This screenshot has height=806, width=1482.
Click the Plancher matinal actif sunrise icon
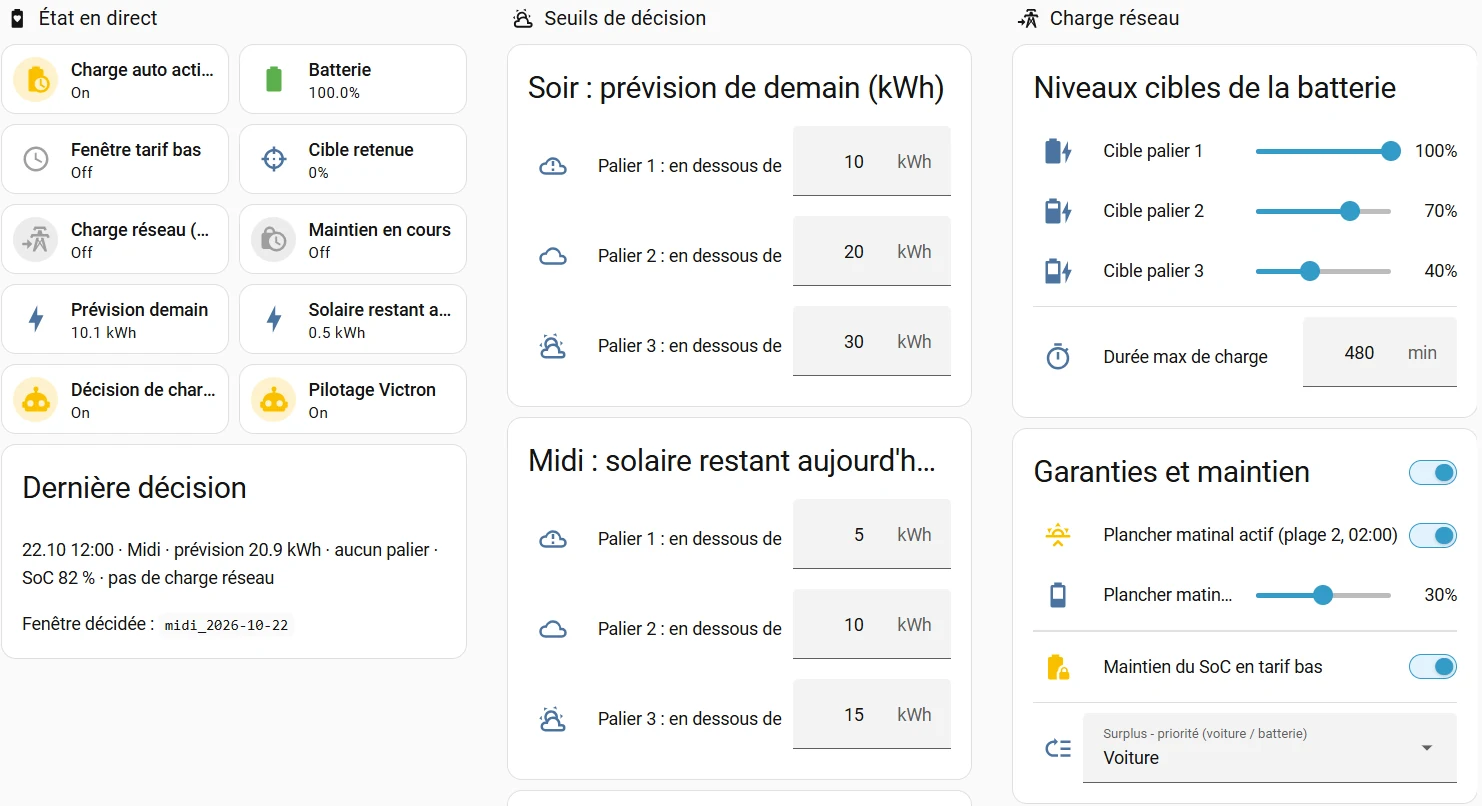[1058, 535]
